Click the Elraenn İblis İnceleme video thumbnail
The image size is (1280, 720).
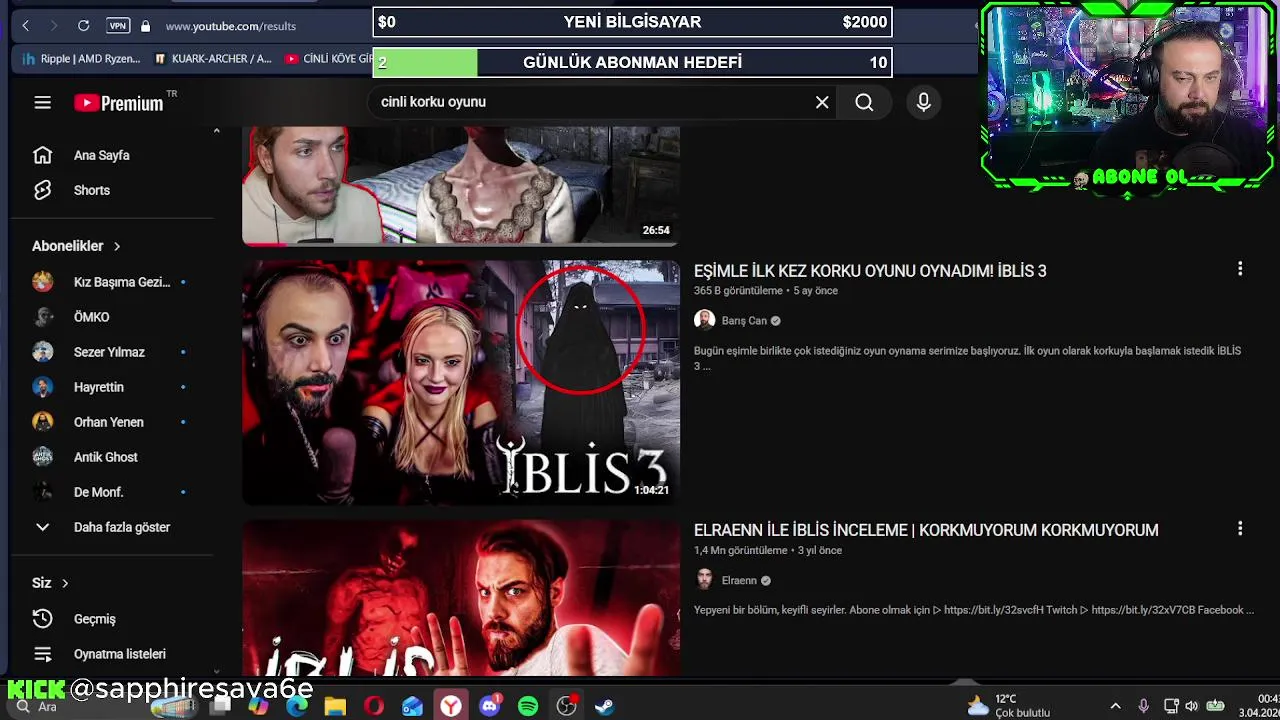[461, 598]
